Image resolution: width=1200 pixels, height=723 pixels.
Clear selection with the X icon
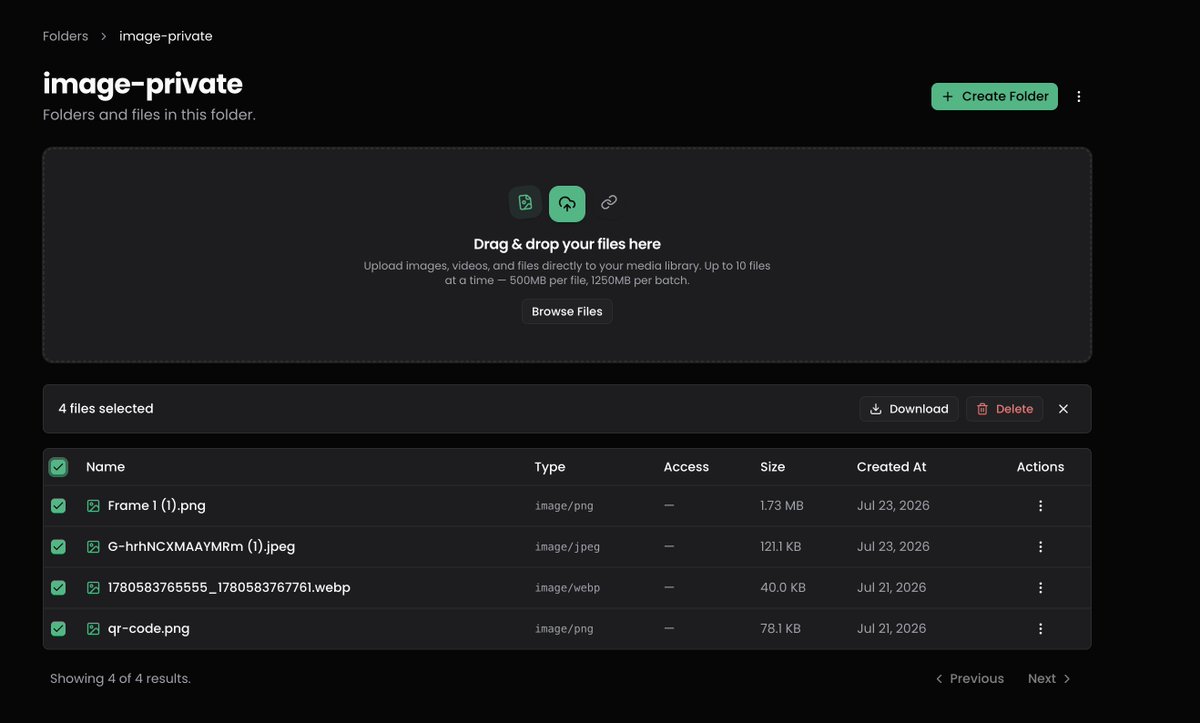(x=1063, y=409)
